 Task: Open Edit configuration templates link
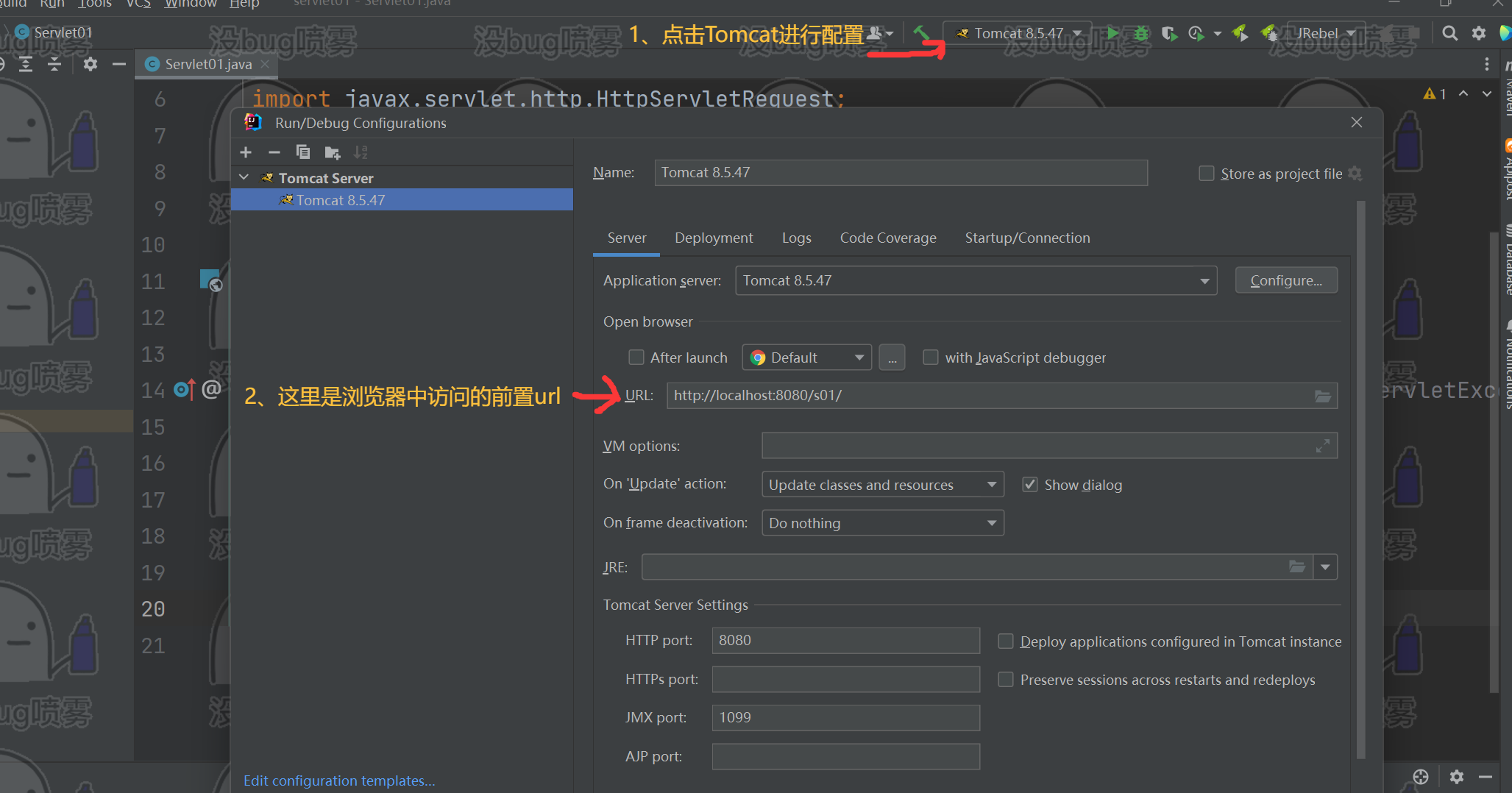(339, 780)
